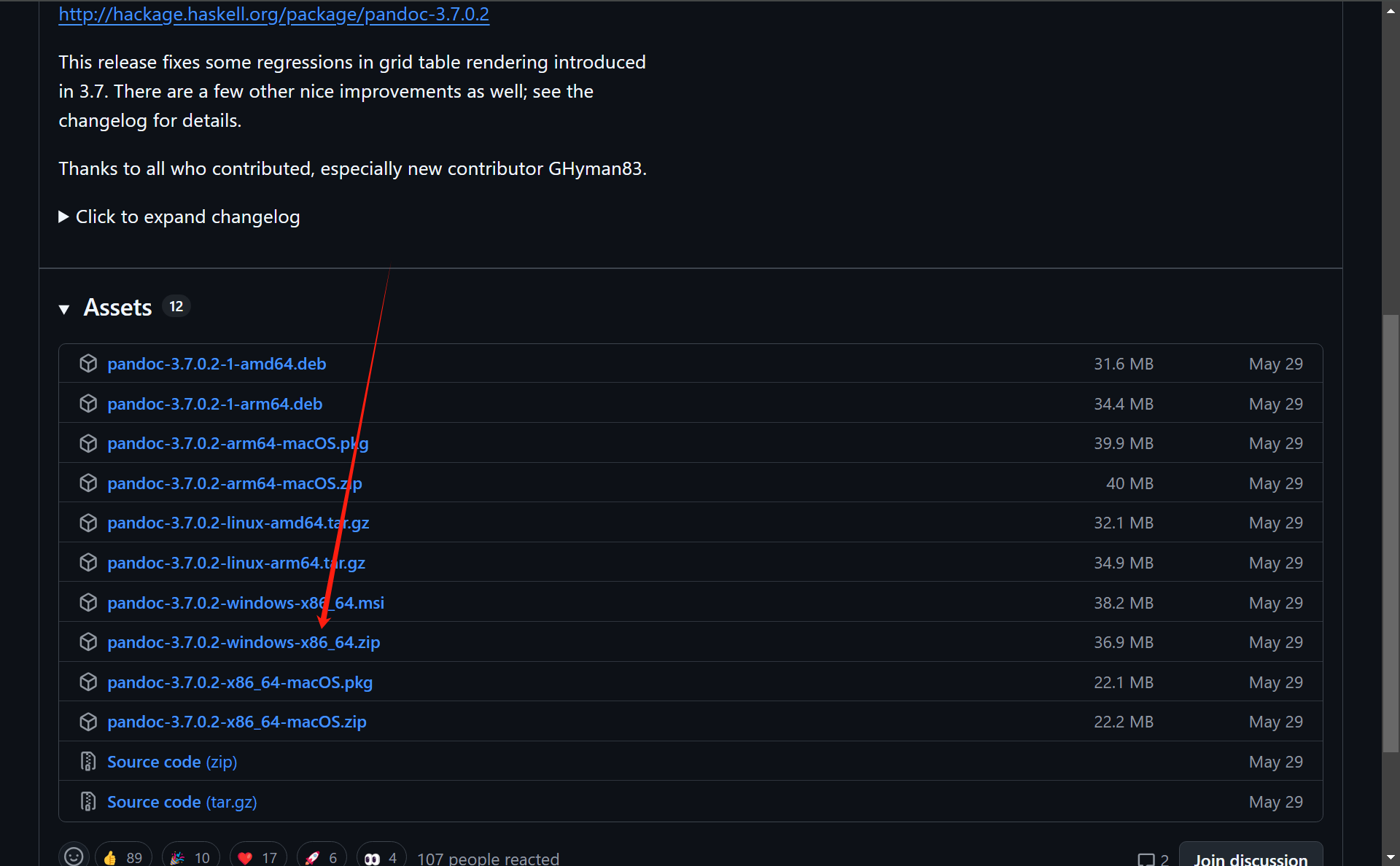The image size is (1400, 866).
Task: Click package icon beside arm64.deb asset
Action: click(x=88, y=403)
